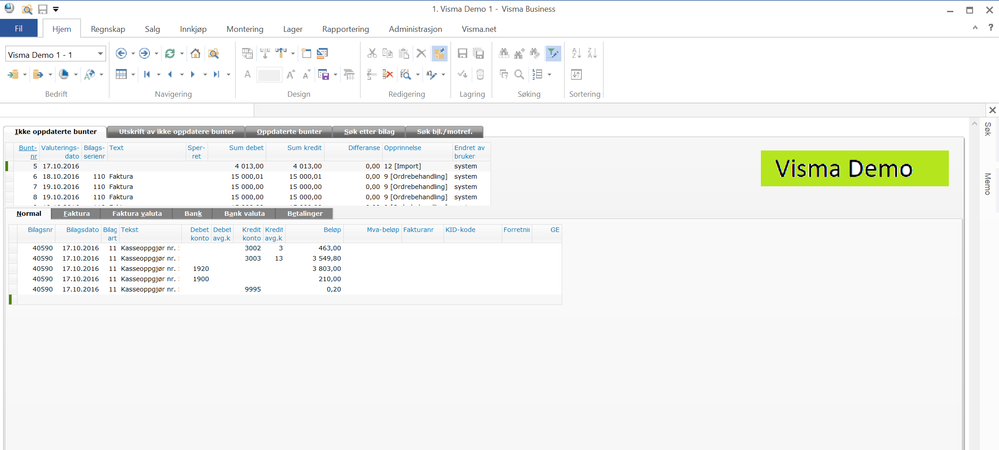Open the quick access toolbar customize arrow
Image resolution: width=999 pixels, height=450 pixels.
(x=56, y=9)
